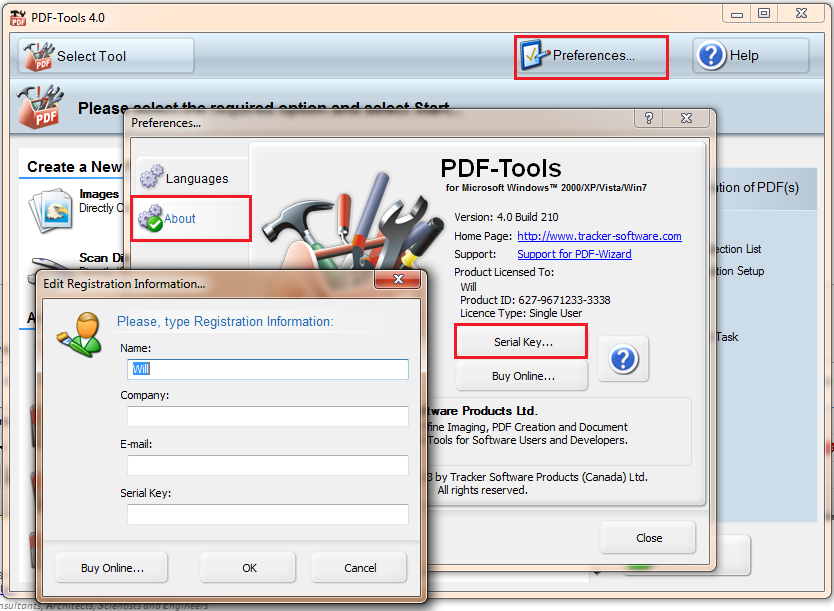Image resolution: width=834 pixels, height=611 pixels.
Task: Click the Create a New heading in main window
Action: click(x=74, y=166)
